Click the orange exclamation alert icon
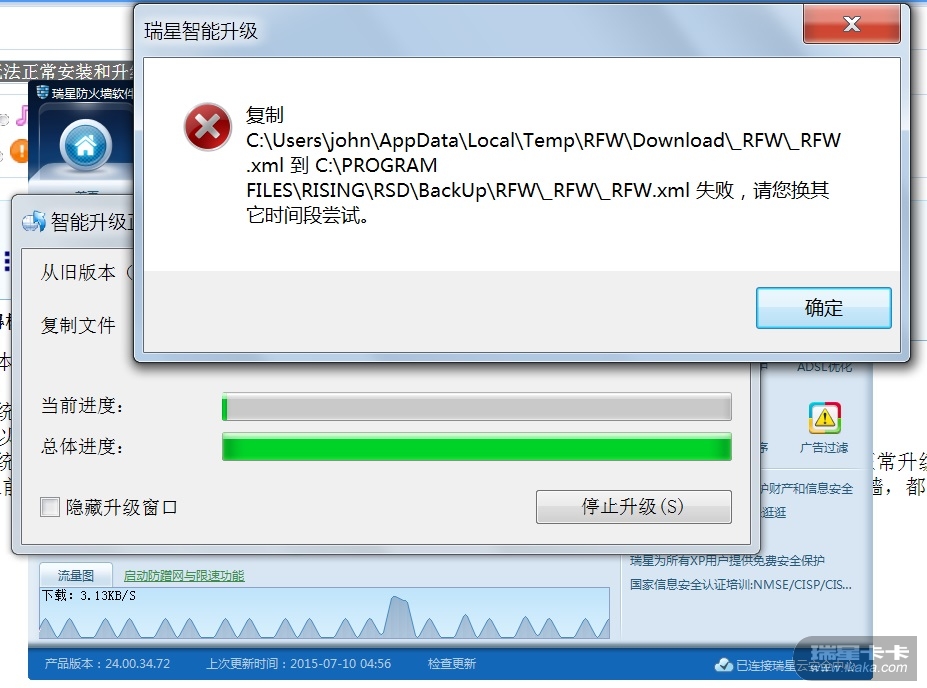Image resolution: width=927 pixels, height=688 pixels. click(20, 150)
